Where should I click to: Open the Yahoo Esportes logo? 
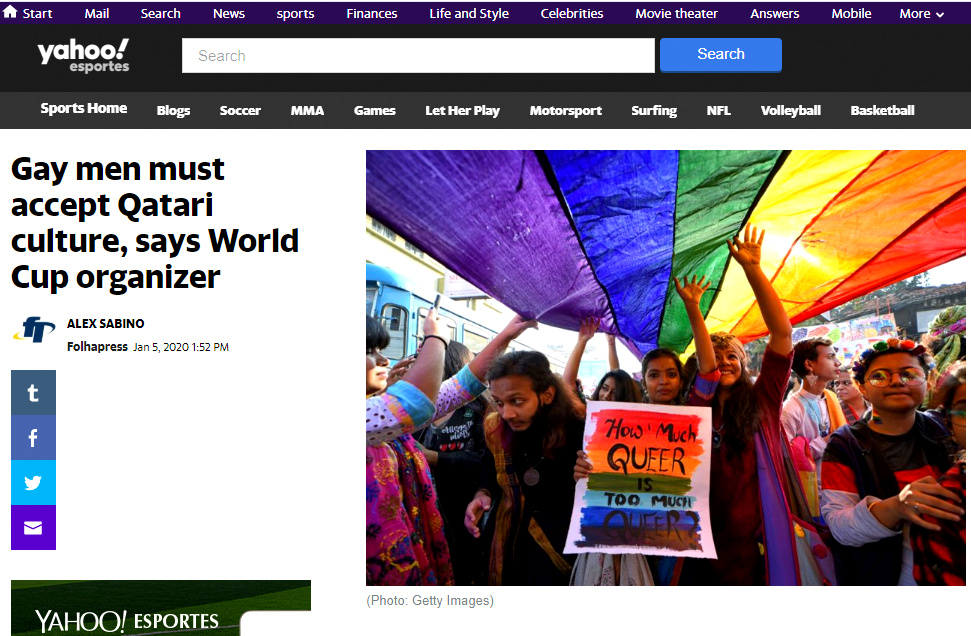pos(84,55)
